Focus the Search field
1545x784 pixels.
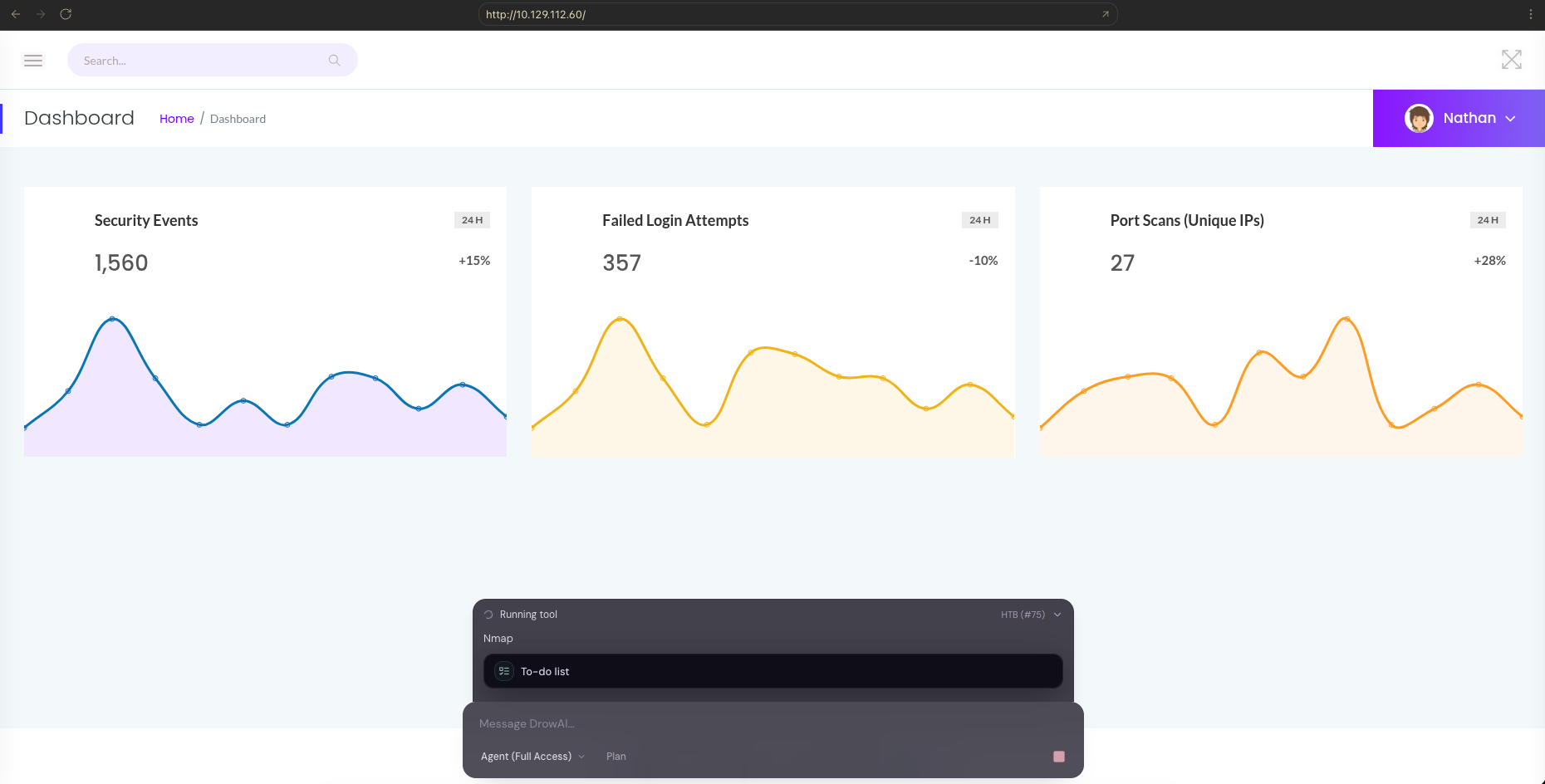pyautogui.click(x=213, y=61)
